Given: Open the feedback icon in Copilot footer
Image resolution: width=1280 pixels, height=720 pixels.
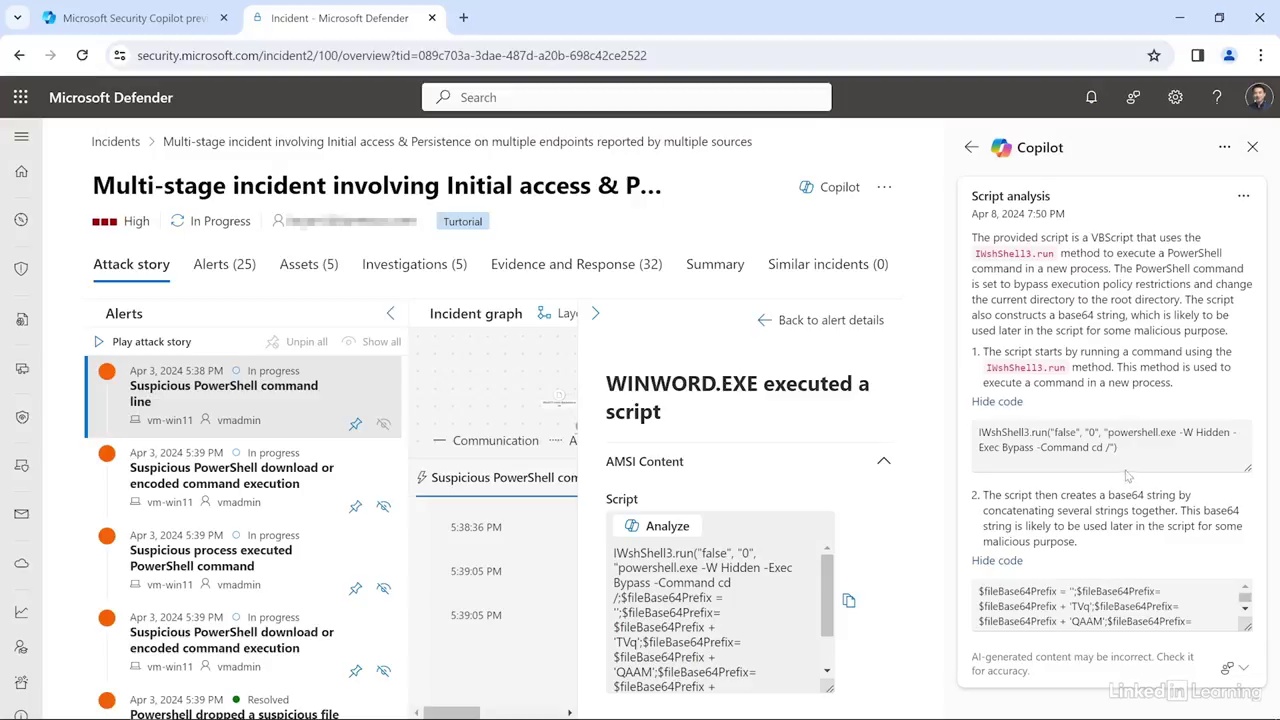Looking at the screenshot, I should tap(1227, 667).
